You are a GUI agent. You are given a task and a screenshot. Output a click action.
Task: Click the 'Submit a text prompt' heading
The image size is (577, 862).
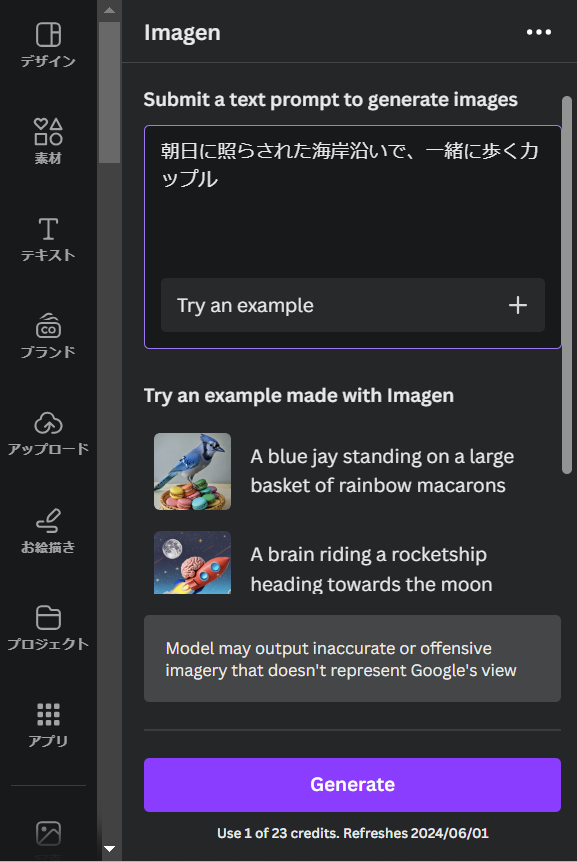[330, 100]
